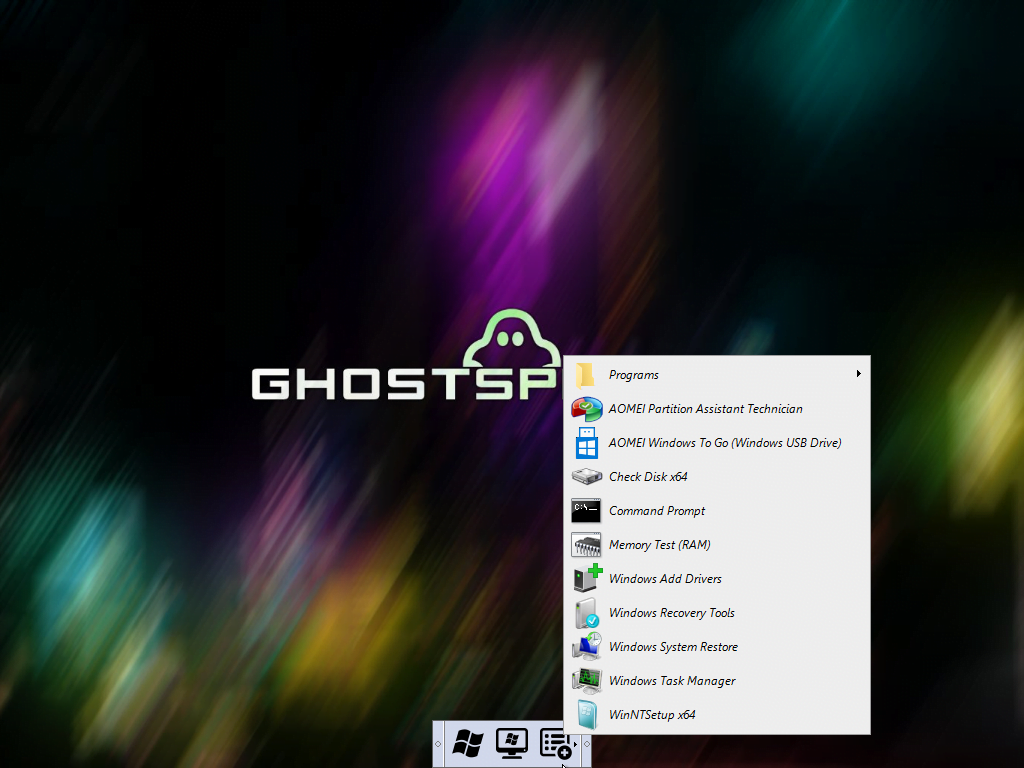This screenshot has height=768, width=1024.
Task: Click the Windows flag icon in dock
Action: (467, 743)
